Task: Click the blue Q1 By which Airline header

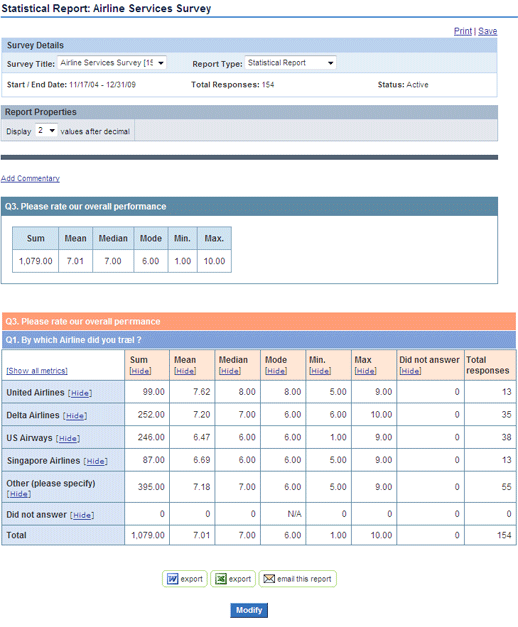Action: 259,340
